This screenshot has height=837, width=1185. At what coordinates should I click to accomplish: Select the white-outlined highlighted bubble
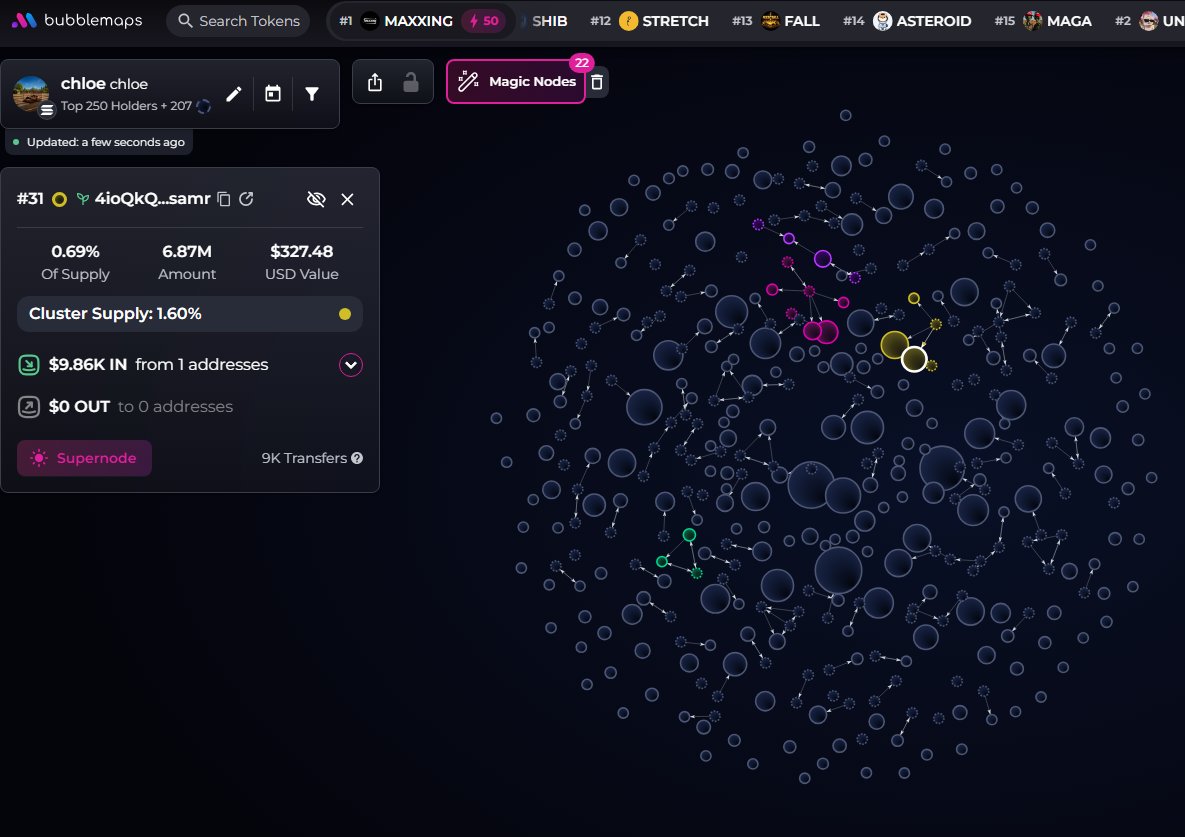[914, 359]
